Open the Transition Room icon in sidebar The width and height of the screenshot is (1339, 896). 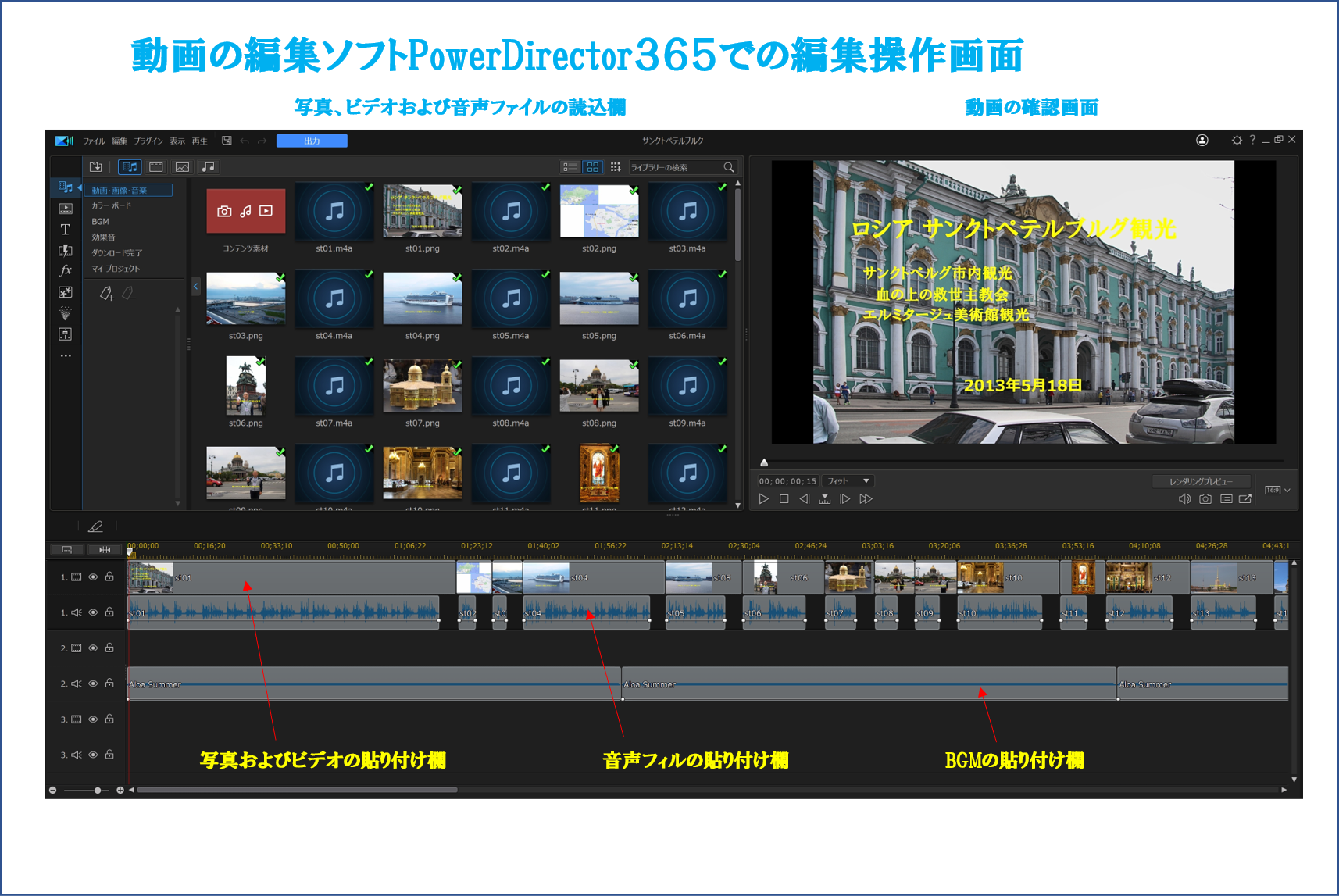[x=66, y=250]
